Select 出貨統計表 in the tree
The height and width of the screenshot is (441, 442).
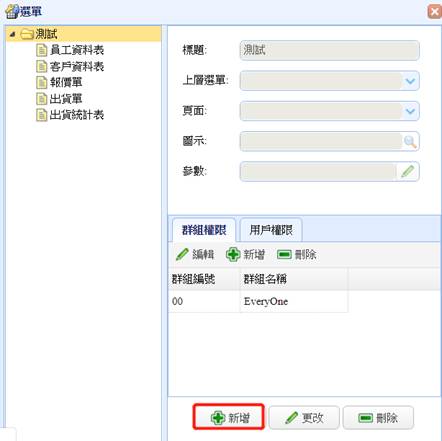click(x=77, y=115)
